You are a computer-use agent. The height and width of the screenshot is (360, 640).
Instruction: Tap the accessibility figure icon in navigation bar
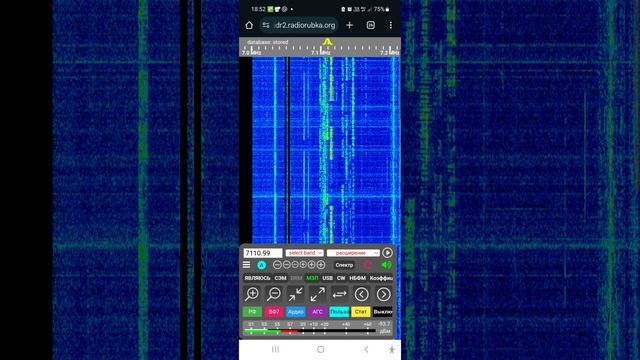click(392, 350)
